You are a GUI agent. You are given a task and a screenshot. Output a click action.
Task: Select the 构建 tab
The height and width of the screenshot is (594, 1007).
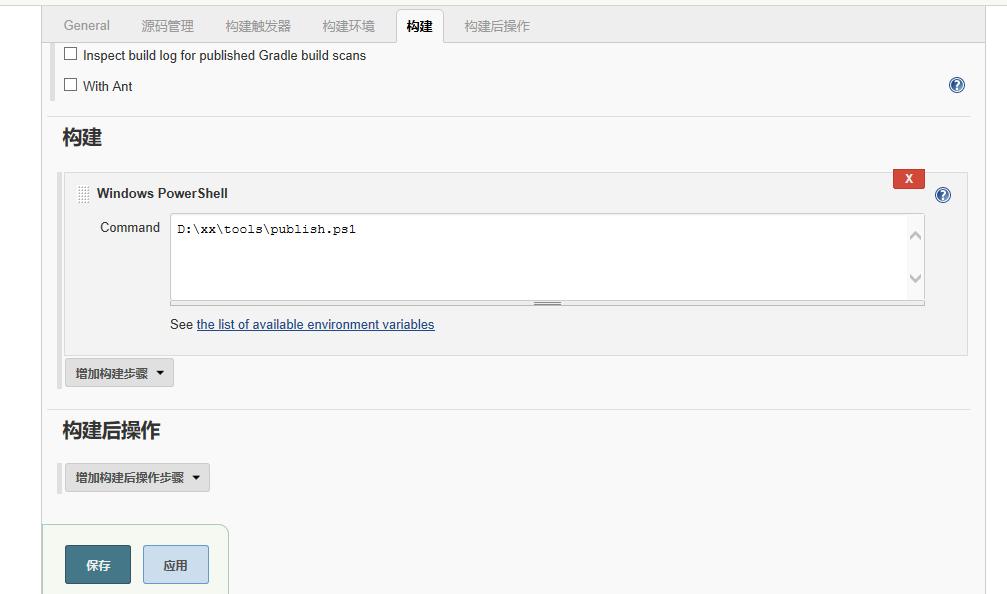click(x=419, y=26)
